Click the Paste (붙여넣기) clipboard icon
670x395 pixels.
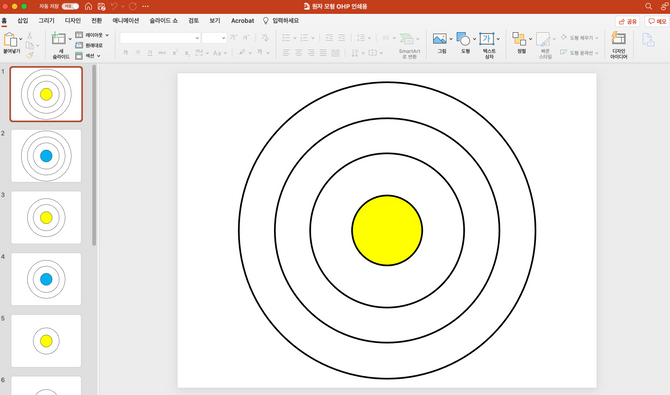click(x=10, y=40)
